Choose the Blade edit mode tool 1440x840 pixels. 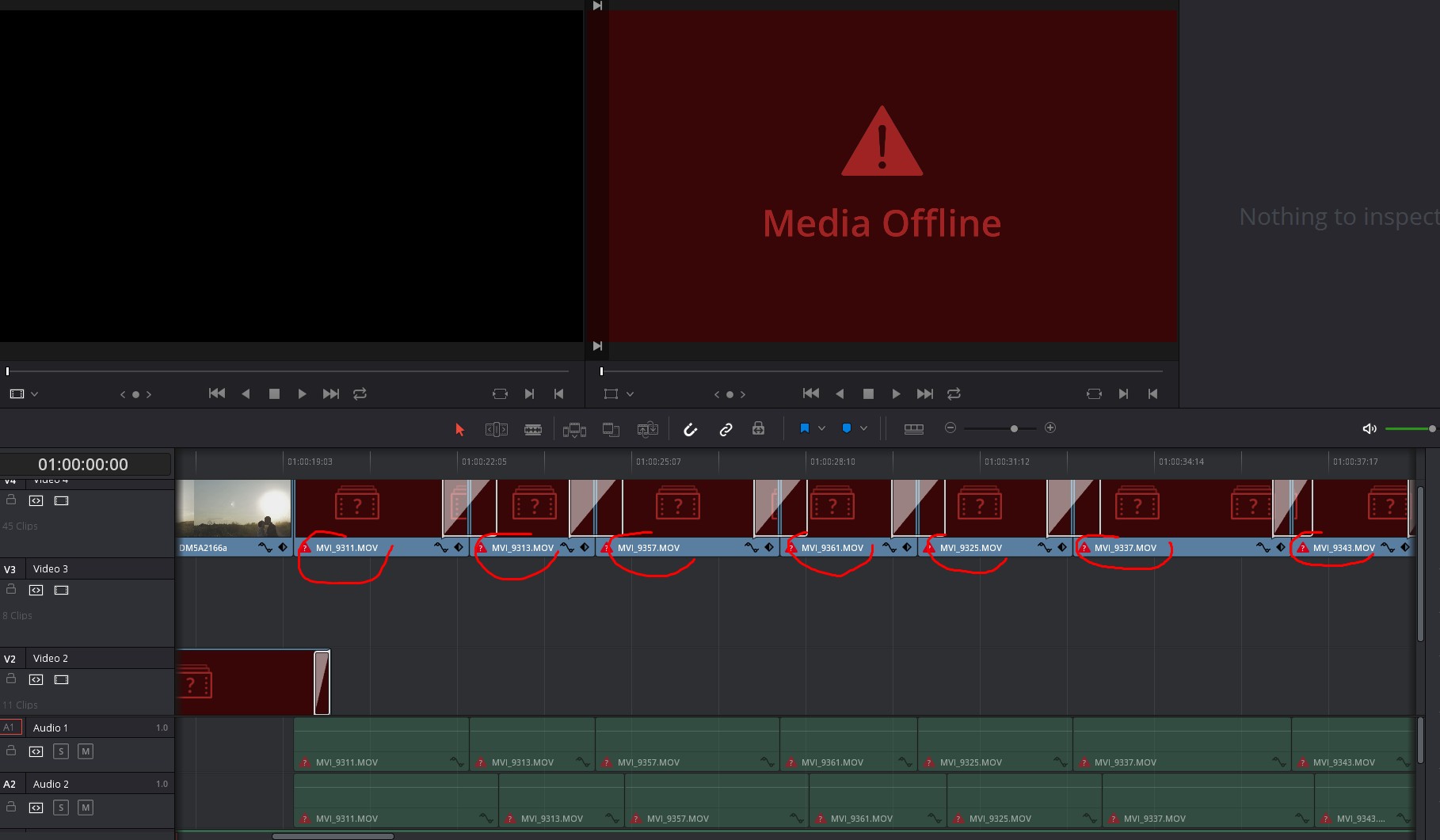[533, 429]
